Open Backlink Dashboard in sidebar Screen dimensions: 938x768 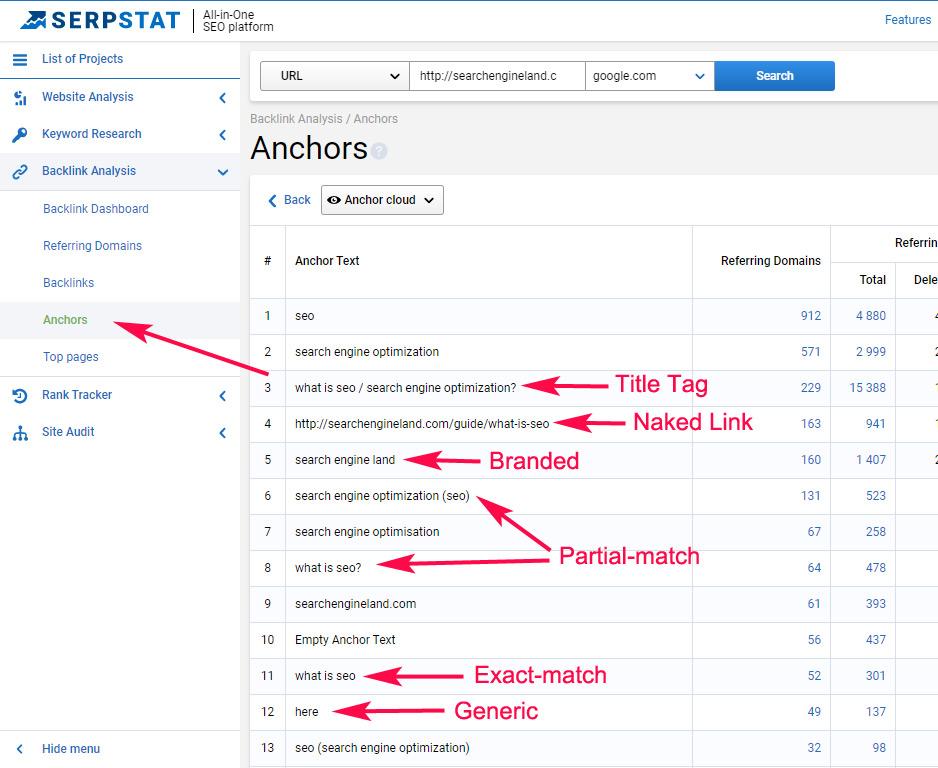[x=96, y=209]
